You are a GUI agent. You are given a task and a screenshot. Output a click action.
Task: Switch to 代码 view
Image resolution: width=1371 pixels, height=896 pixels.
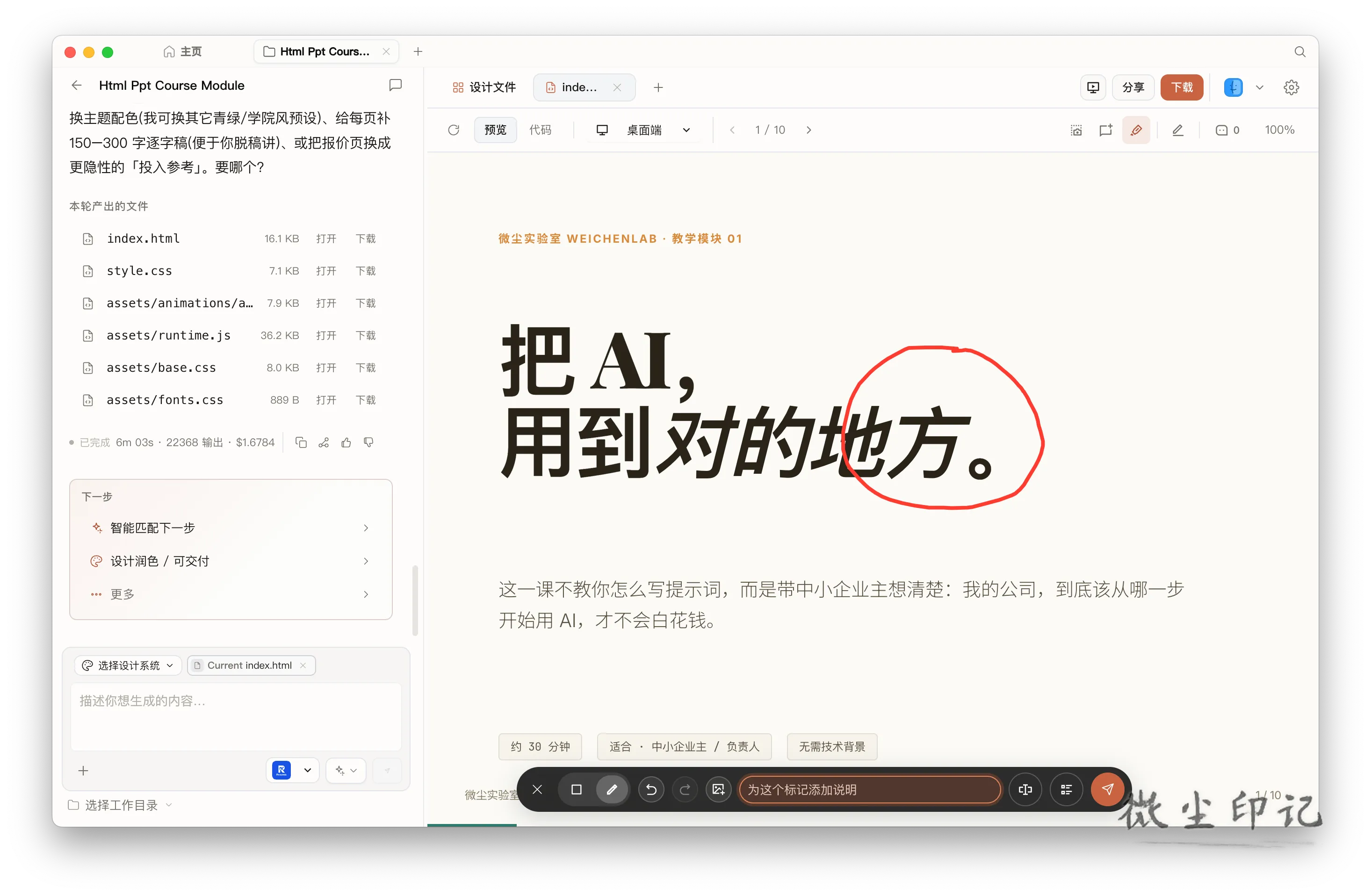[x=541, y=130]
